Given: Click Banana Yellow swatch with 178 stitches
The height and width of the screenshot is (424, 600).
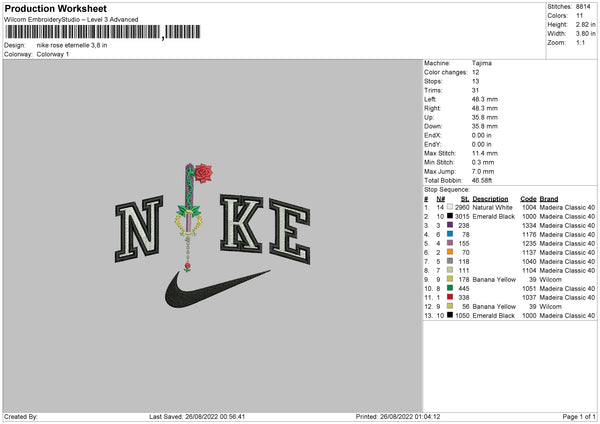Looking at the screenshot, I should pos(450,279).
